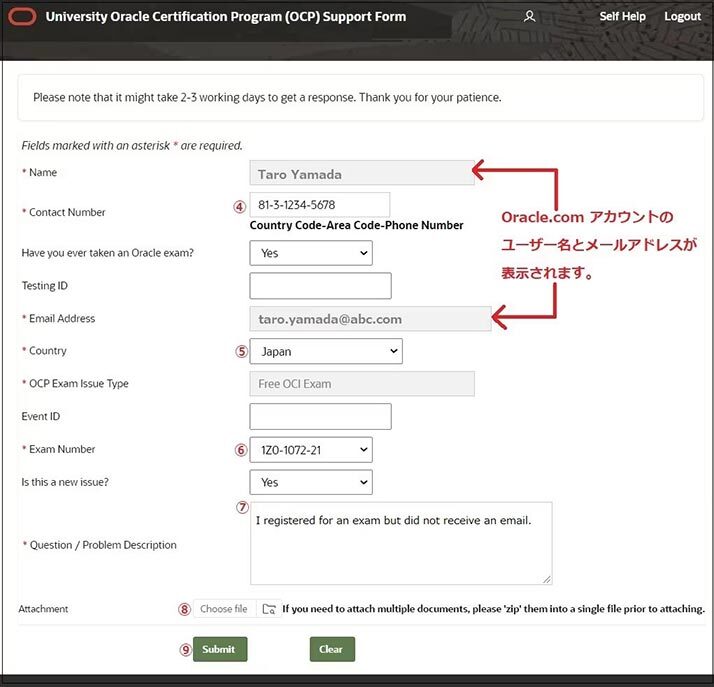Click the Choose file attachment field
The height and width of the screenshot is (687, 714).
click(225, 609)
